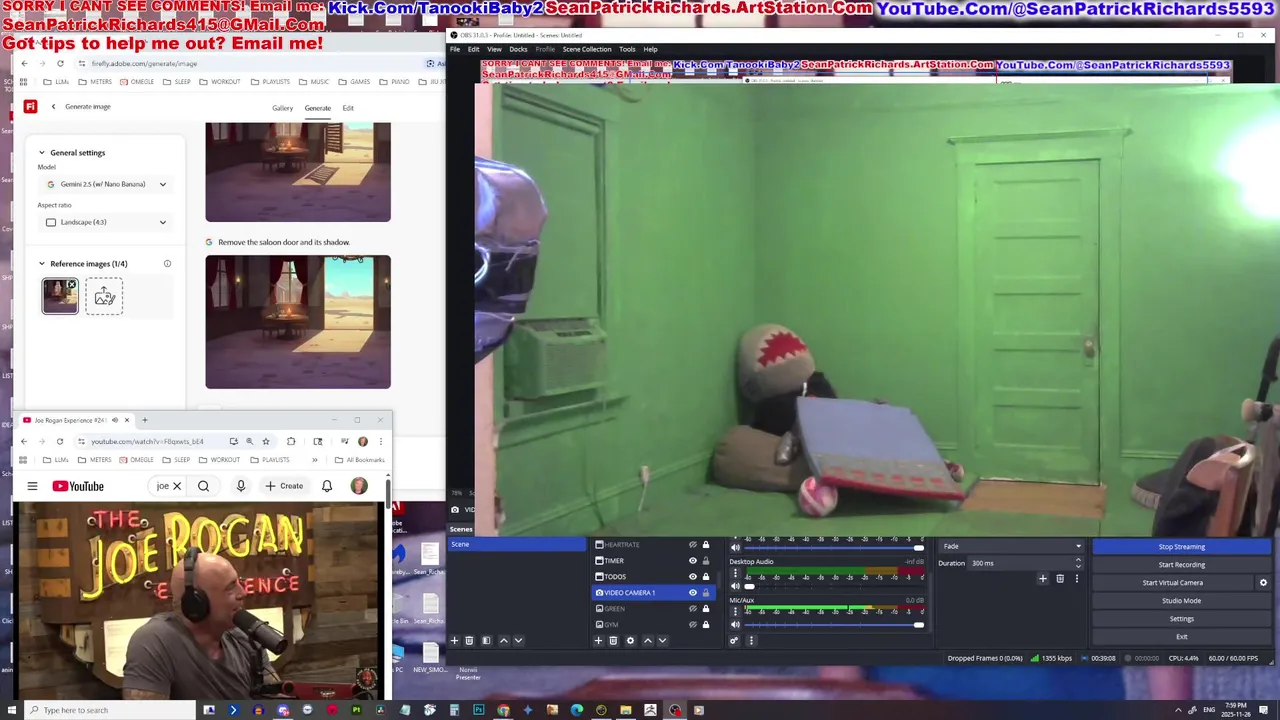Adjust Desktop Audio volume slider
The image size is (1280, 720).
pyautogui.click(x=832, y=587)
